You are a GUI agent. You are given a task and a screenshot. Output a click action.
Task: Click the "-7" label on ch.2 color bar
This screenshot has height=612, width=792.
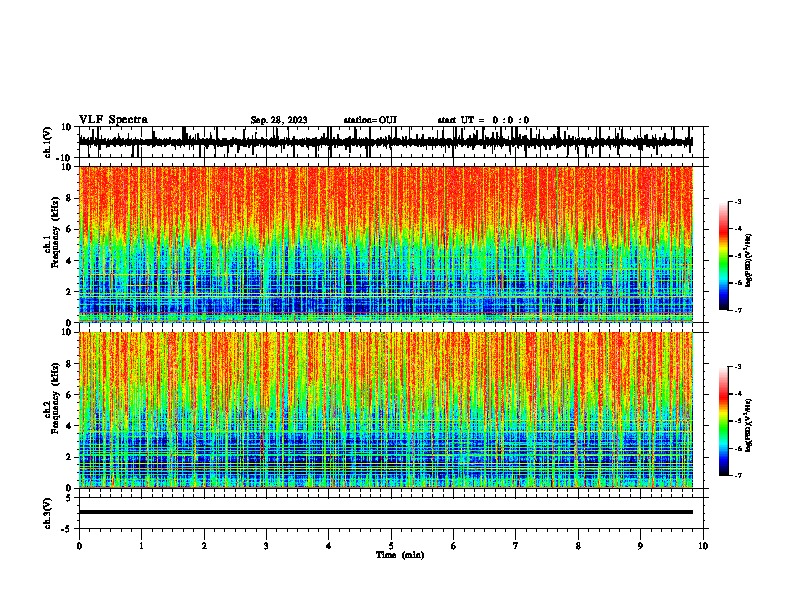(737, 476)
